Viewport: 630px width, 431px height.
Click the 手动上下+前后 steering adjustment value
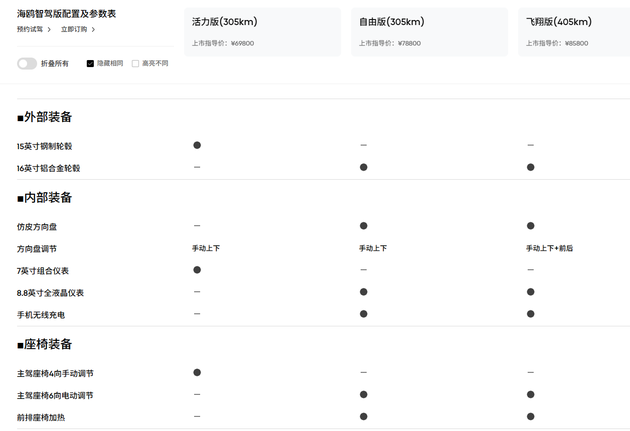pos(549,248)
